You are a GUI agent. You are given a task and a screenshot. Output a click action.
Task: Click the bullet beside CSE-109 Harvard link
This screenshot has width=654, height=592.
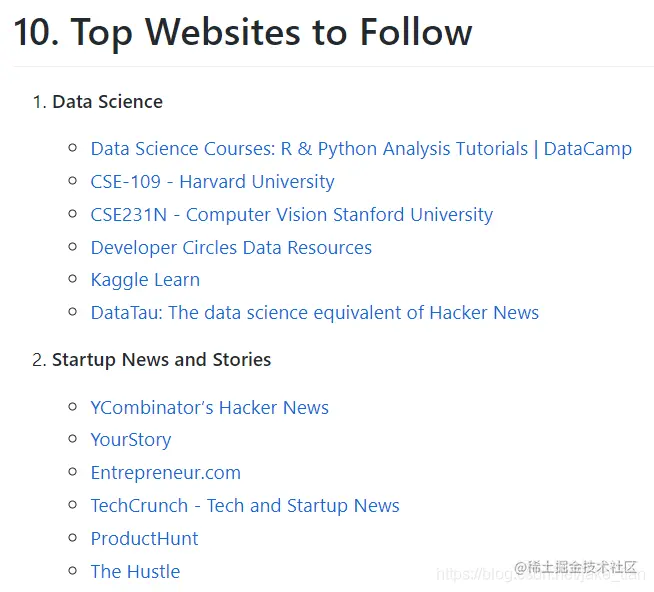(x=73, y=181)
